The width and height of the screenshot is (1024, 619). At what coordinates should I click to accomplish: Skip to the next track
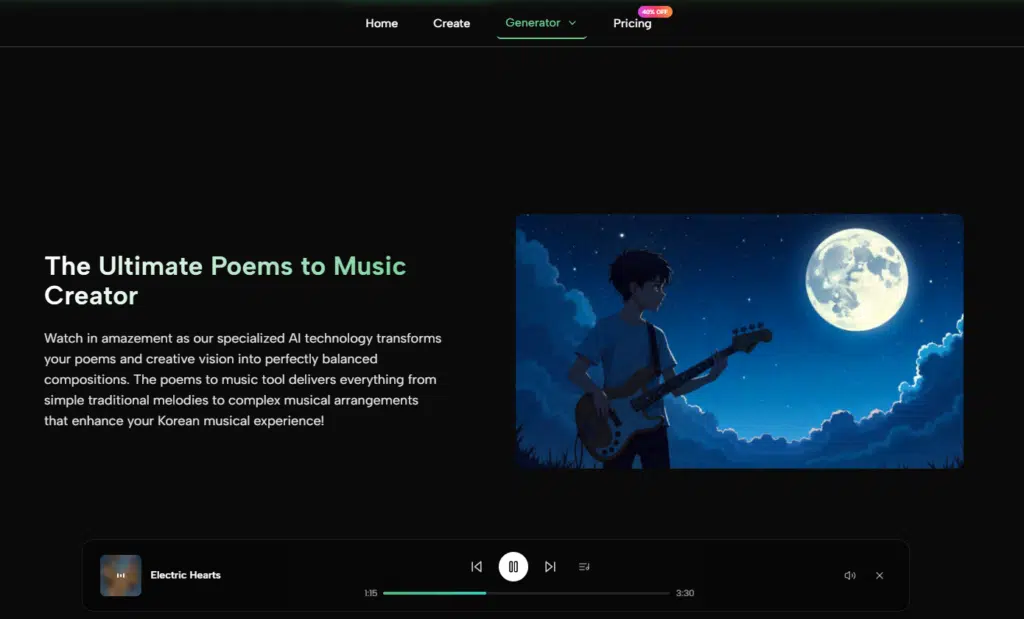551,567
